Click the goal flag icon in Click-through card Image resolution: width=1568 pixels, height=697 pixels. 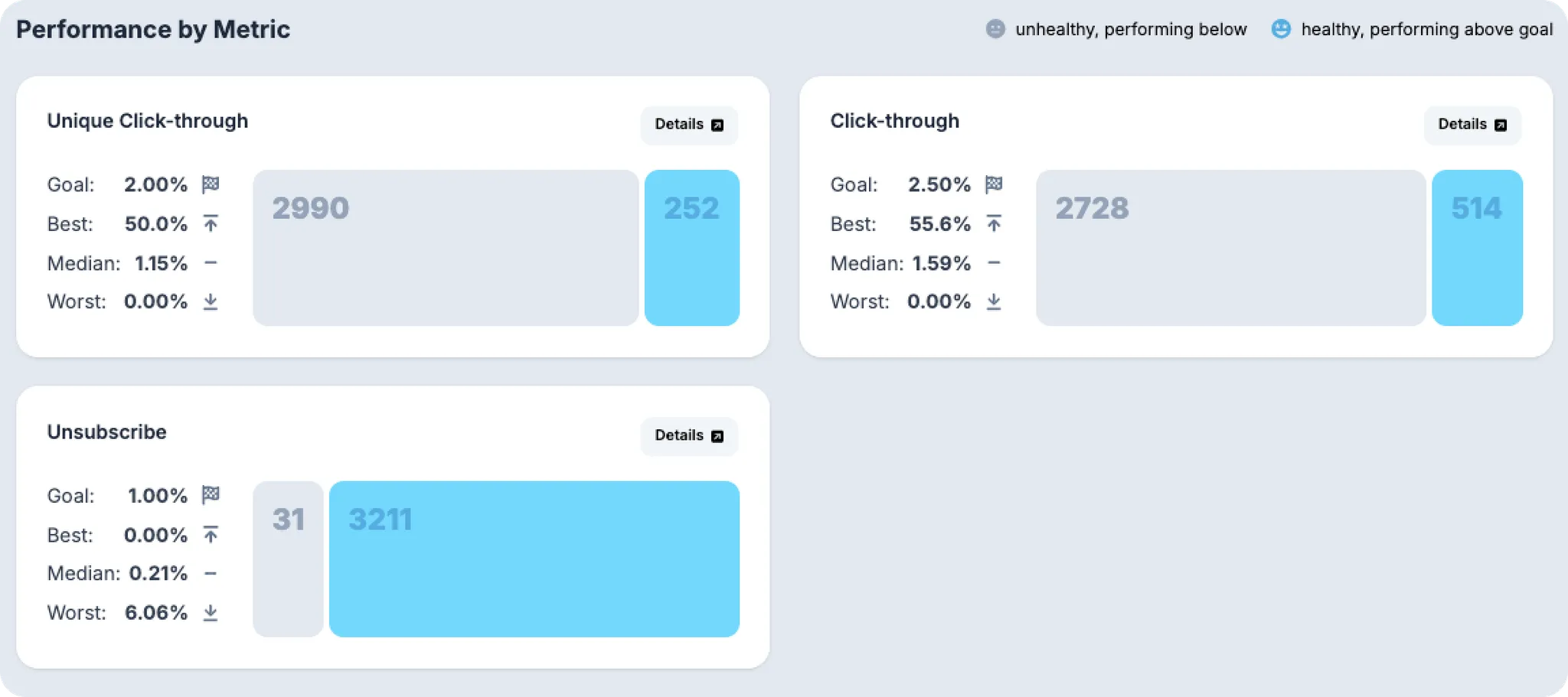pyautogui.click(x=994, y=184)
